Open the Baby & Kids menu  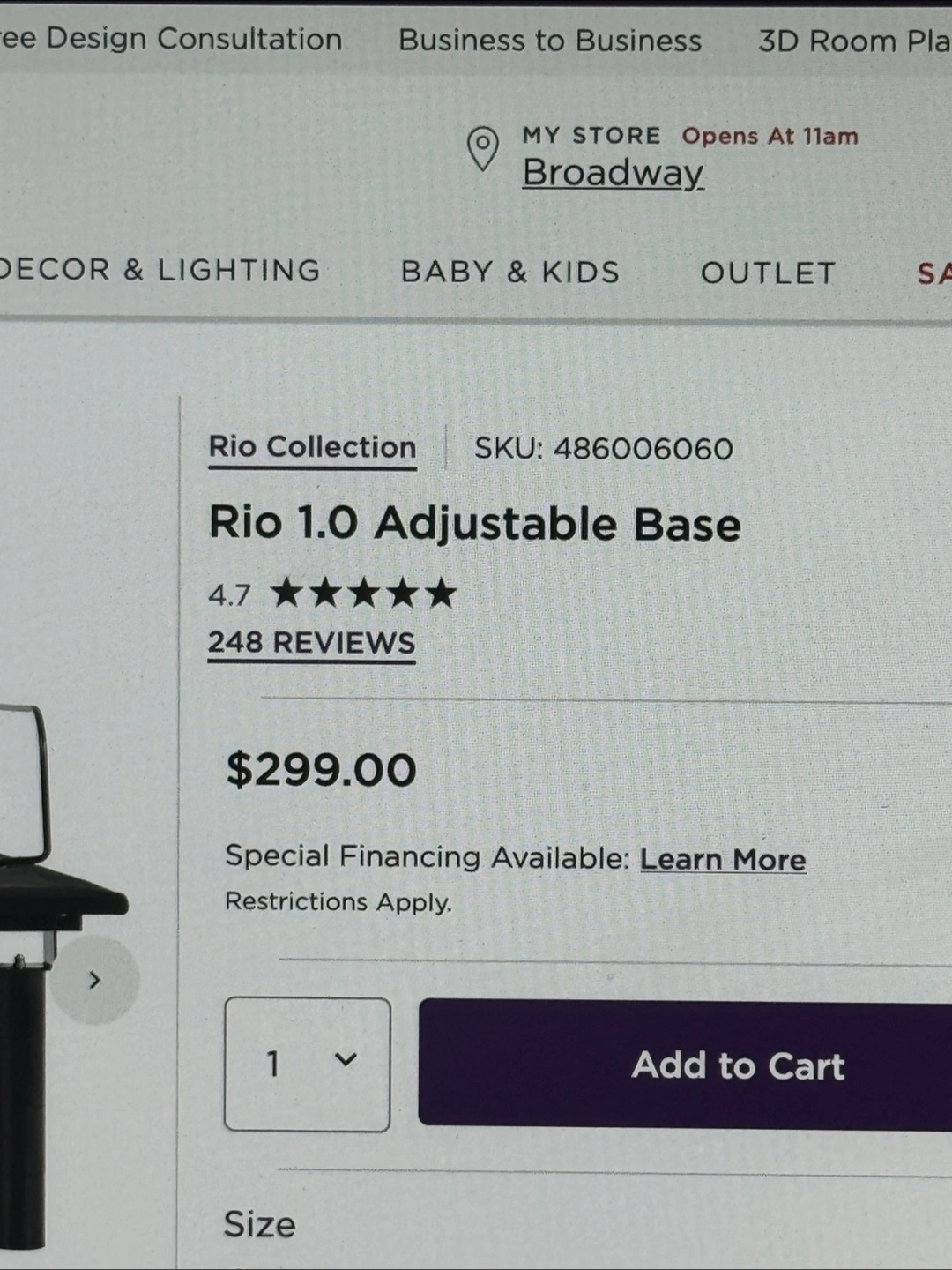pos(510,272)
